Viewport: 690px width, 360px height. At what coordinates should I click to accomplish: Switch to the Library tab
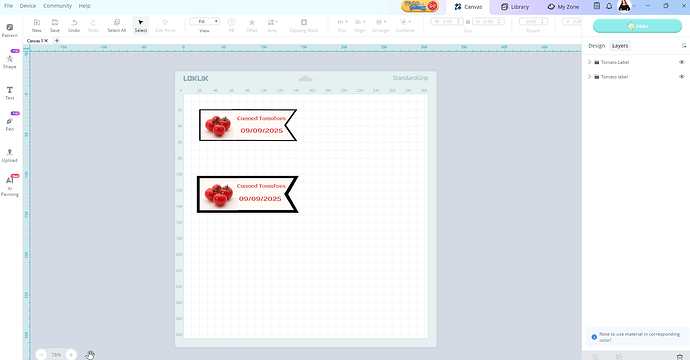(515, 7)
